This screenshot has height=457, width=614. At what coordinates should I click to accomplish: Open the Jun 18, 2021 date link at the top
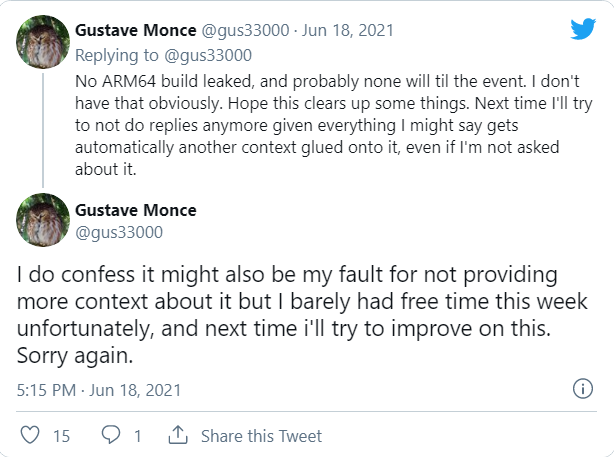pos(347,30)
